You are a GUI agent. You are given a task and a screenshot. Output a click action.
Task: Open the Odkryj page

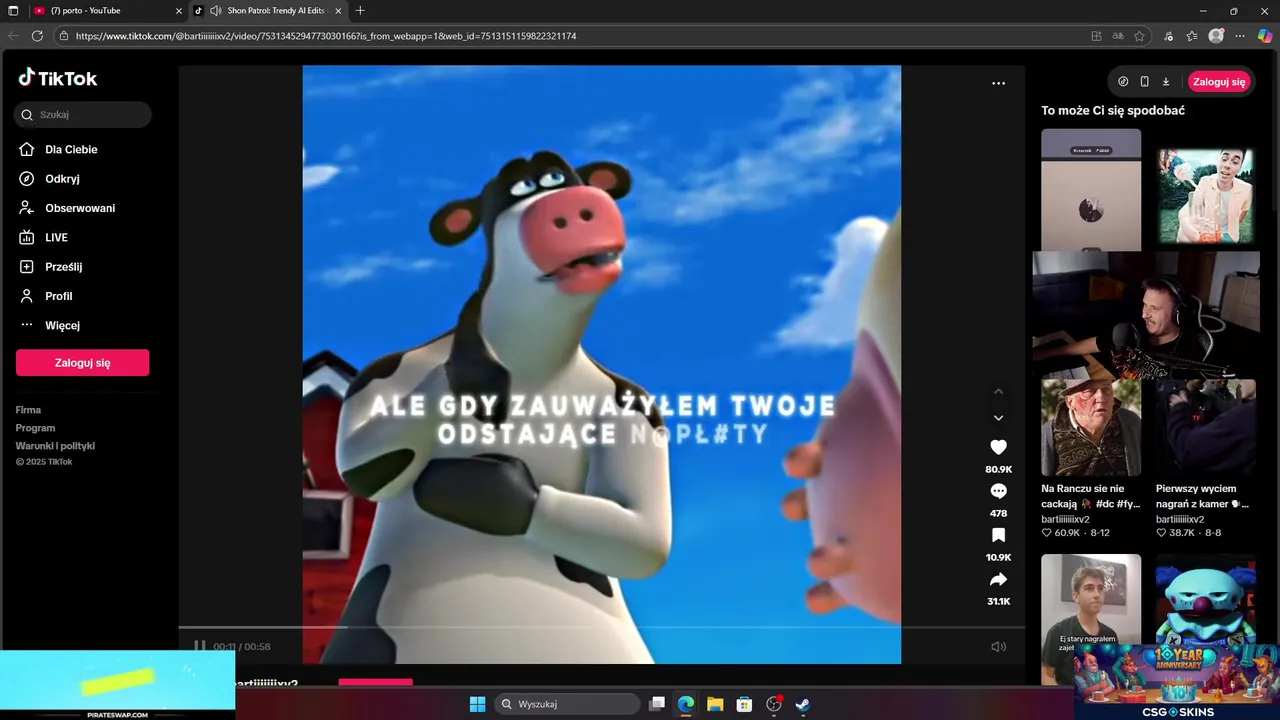coord(49,179)
